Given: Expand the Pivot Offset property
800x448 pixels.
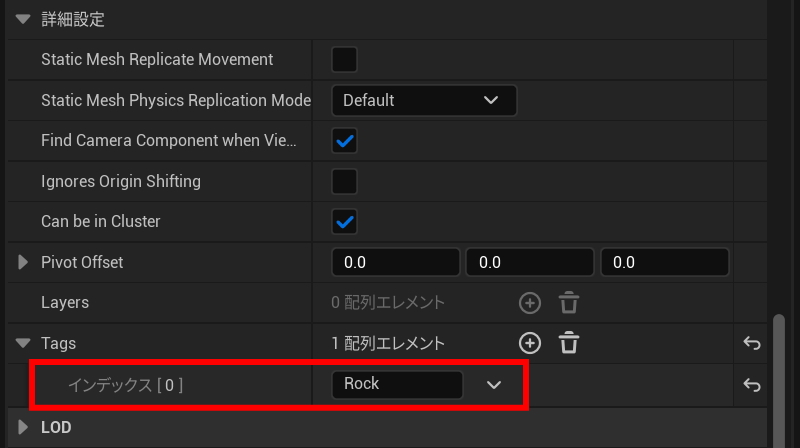Looking at the screenshot, I should point(24,262).
